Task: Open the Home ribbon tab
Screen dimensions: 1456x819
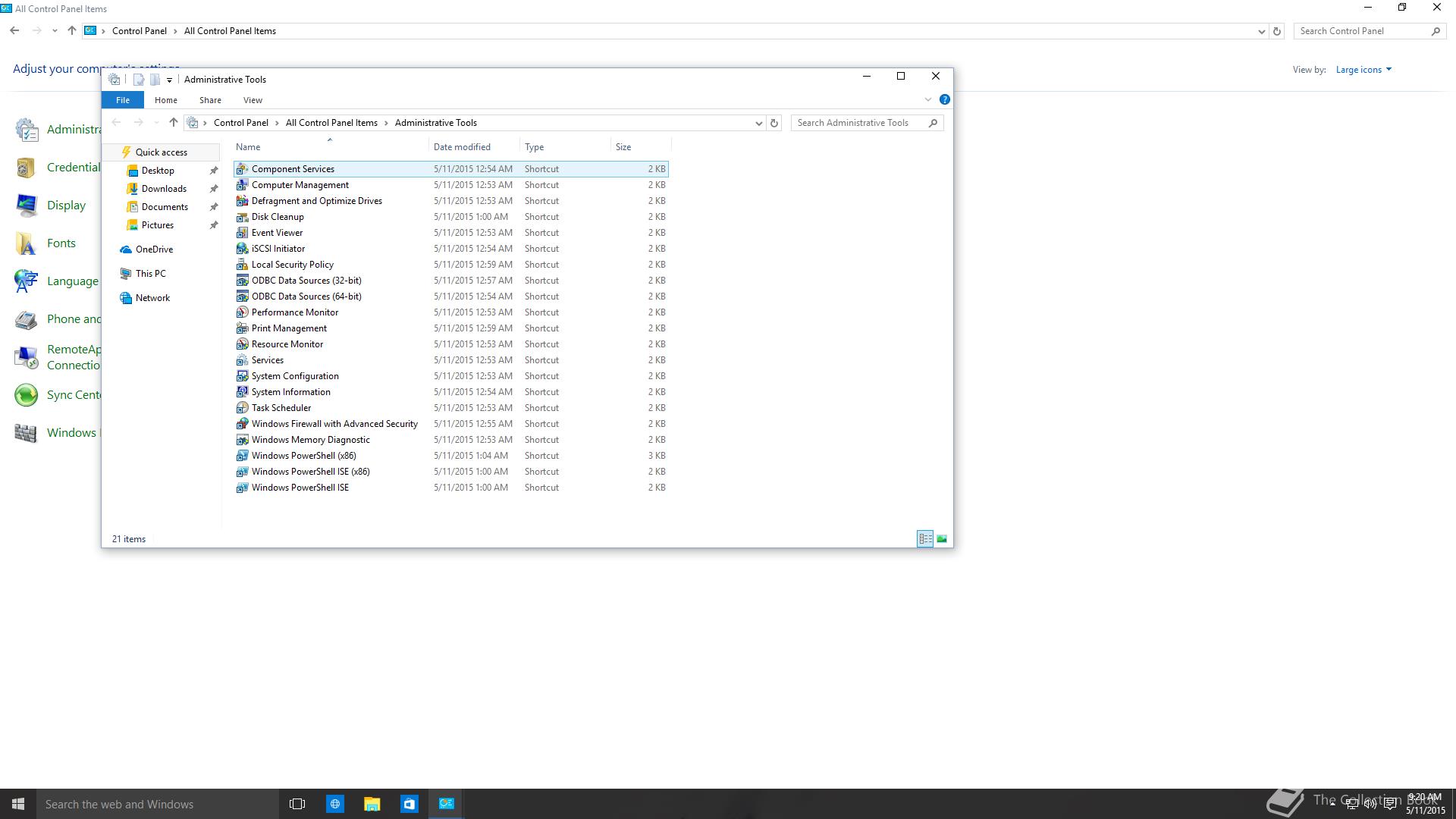Action: click(166, 100)
